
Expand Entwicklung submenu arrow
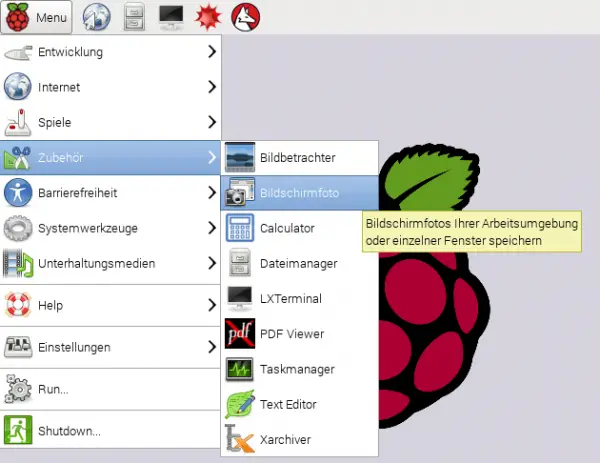tap(212, 52)
